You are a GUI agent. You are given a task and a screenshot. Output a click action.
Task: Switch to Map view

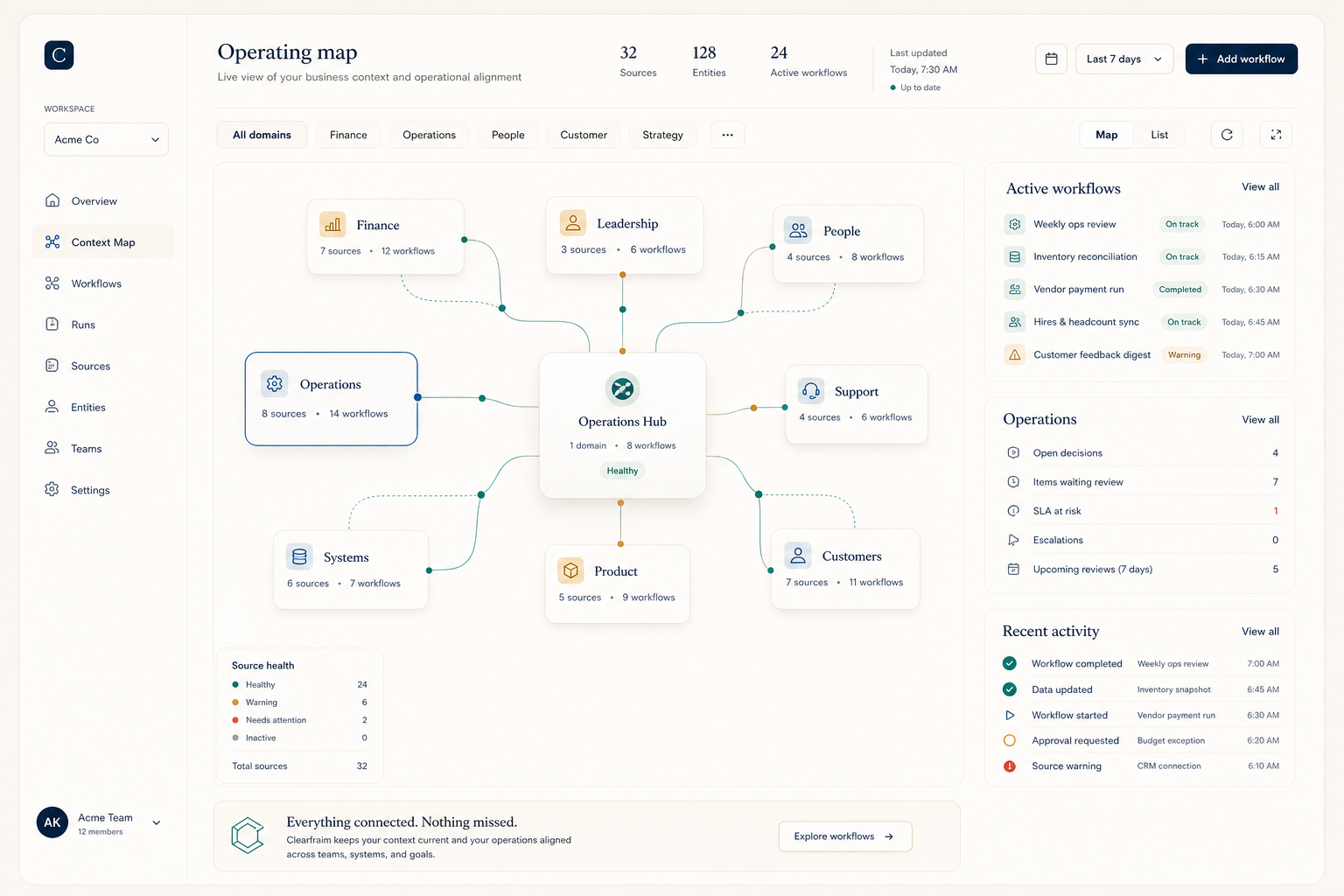pyautogui.click(x=1107, y=135)
